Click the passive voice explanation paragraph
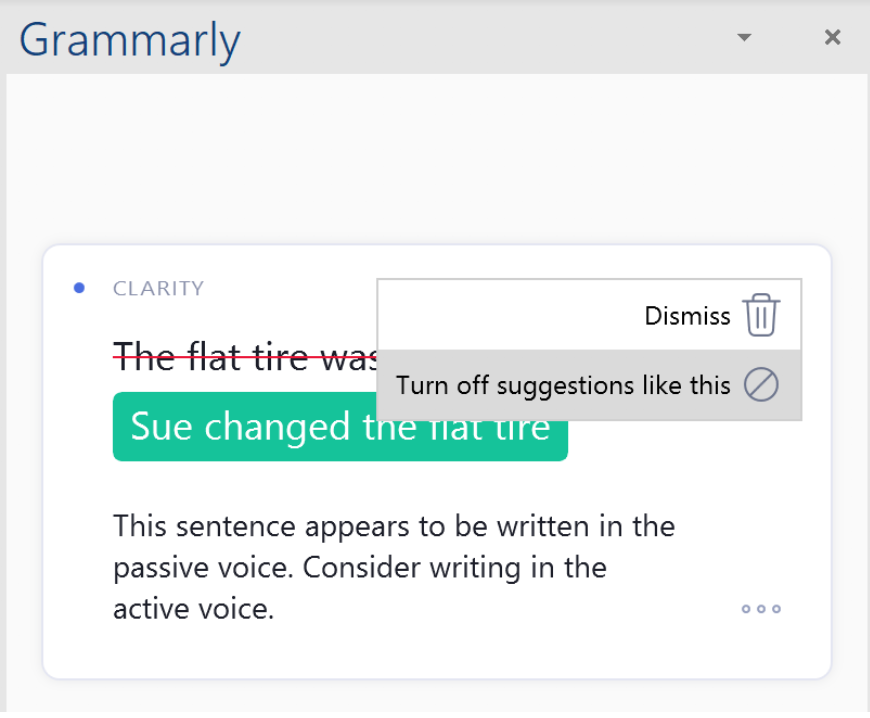This screenshot has width=870, height=718. pos(393,567)
